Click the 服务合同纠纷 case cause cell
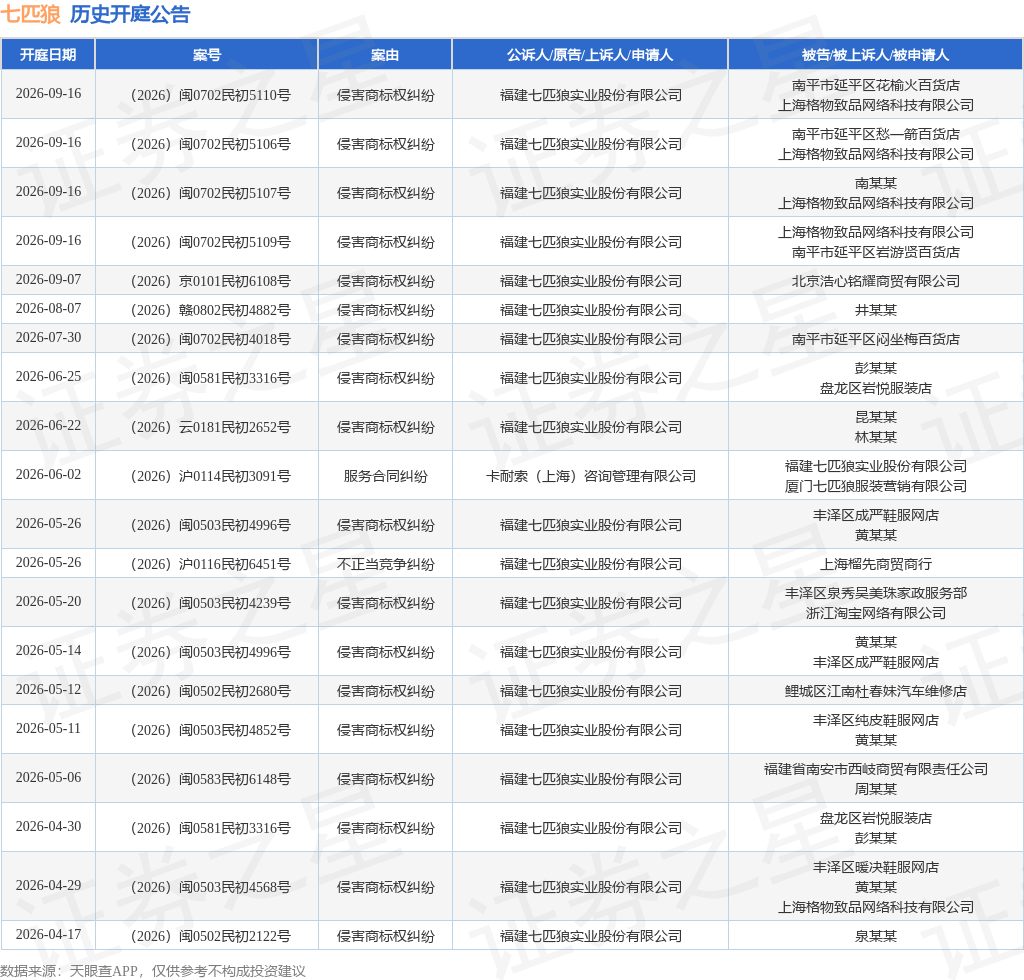Image resolution: width=1024 pixels, height=980 pixels. pos(385,477)
